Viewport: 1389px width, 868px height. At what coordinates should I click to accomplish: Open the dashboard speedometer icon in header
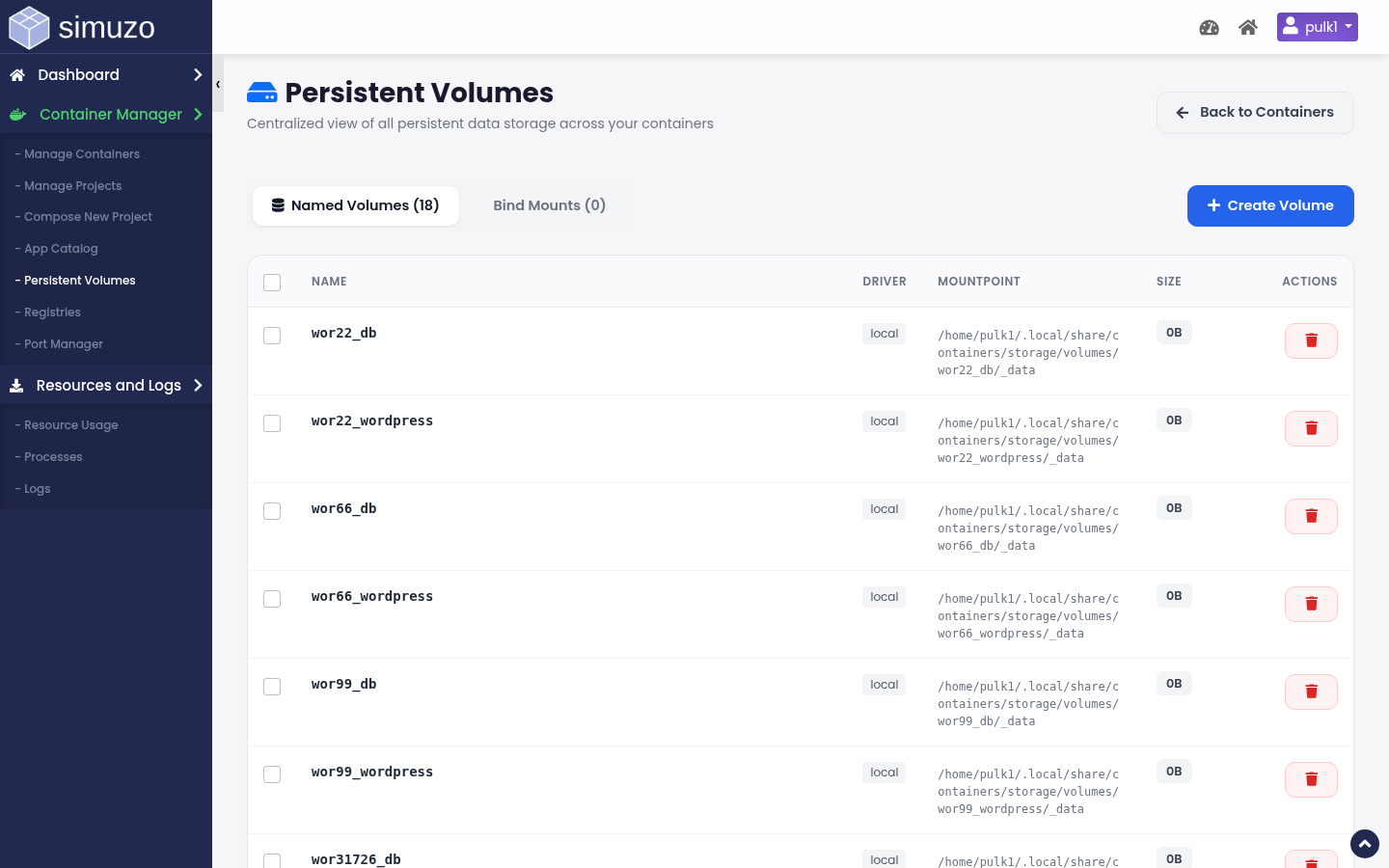click(x=1209, y=27)
